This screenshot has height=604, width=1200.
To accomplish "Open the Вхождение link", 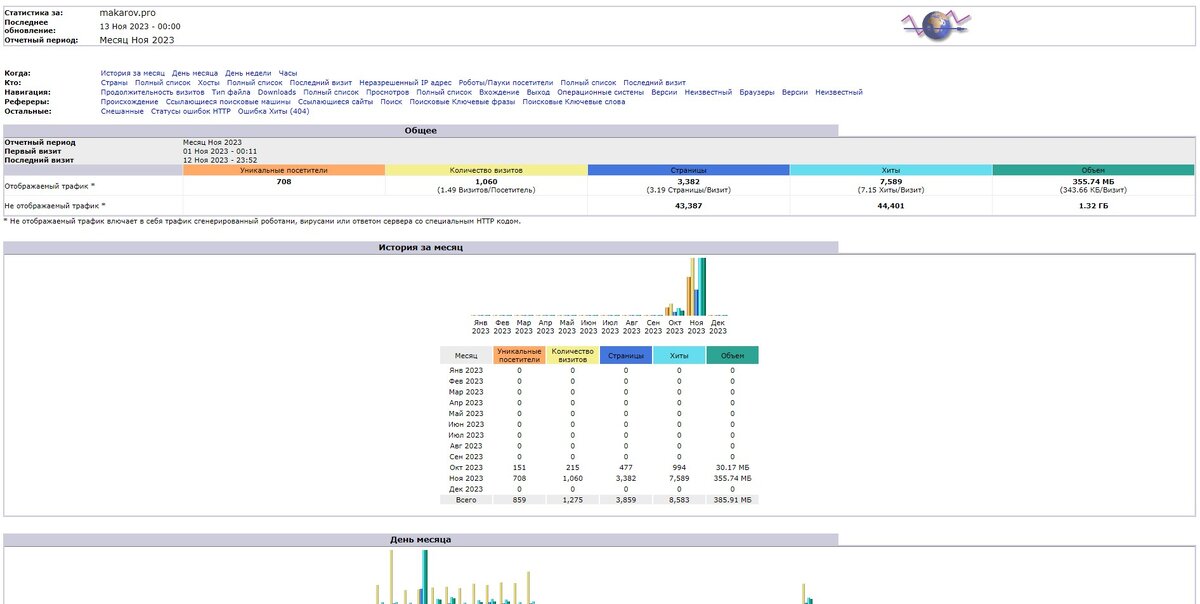I will (499, 92).
